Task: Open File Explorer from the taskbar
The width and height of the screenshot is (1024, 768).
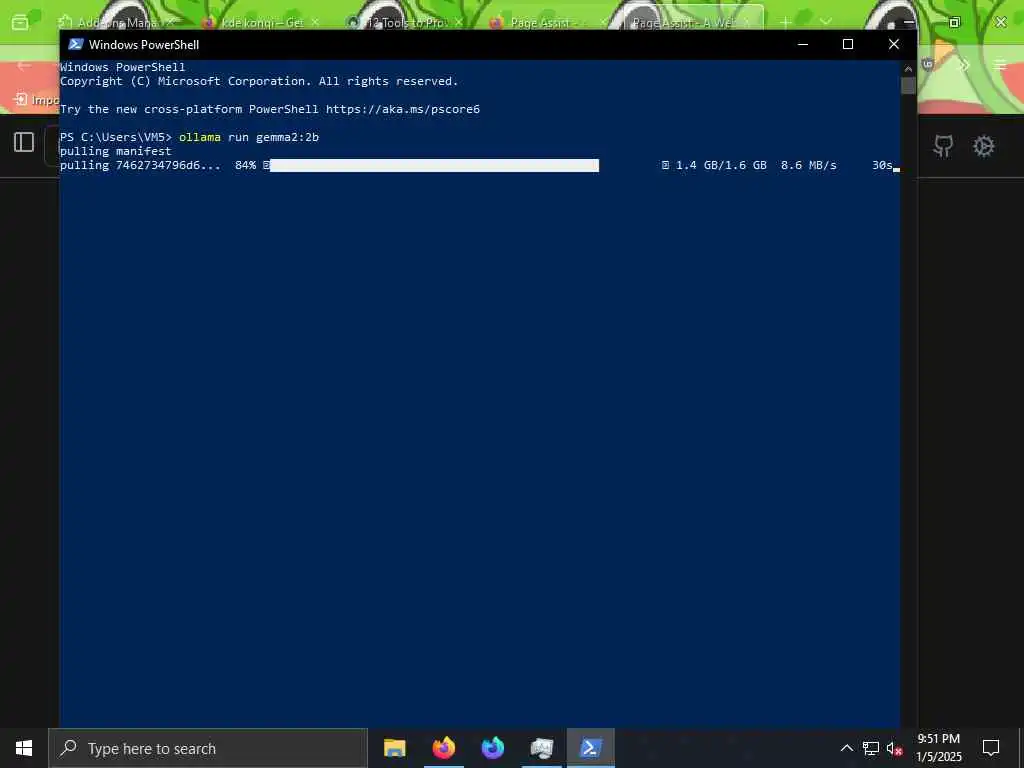Action: click(394, 748)
